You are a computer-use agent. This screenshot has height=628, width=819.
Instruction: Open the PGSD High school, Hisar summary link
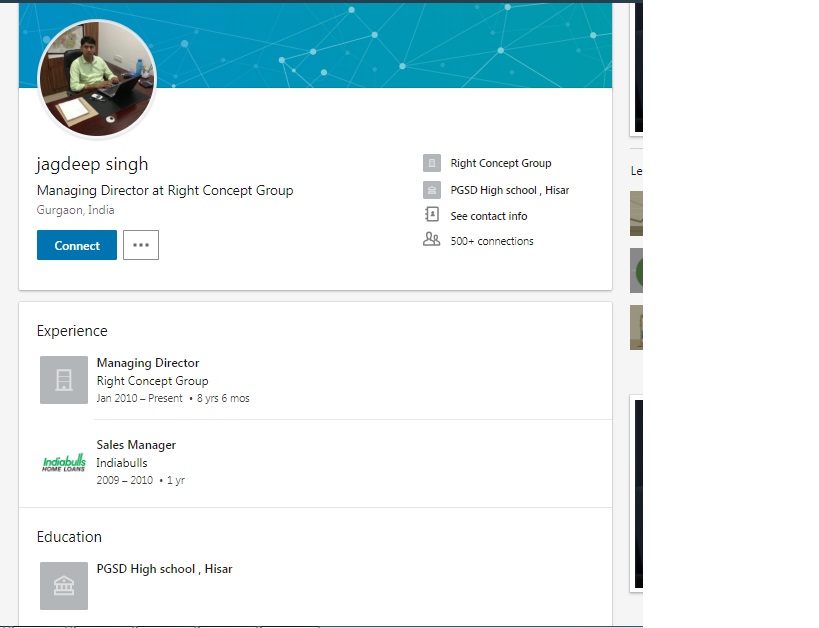coord(510,190)
